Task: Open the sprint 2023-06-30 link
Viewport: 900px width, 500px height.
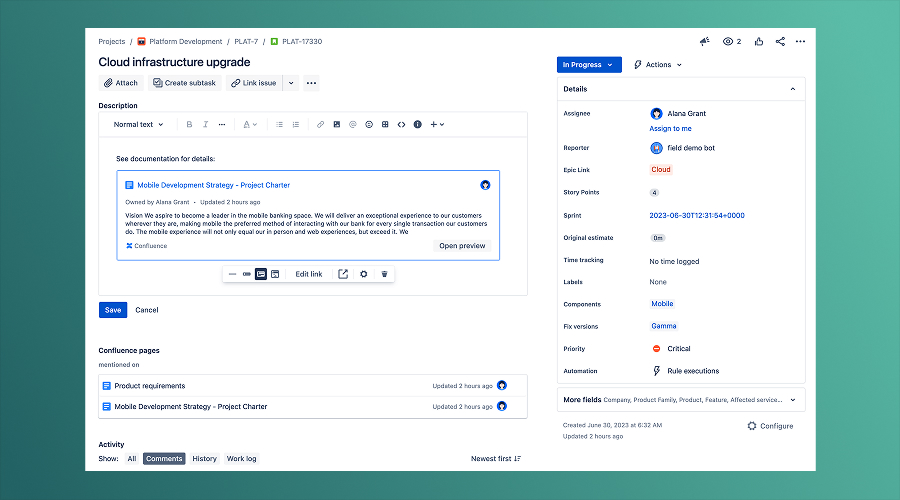Action: [x=697, y=216]
